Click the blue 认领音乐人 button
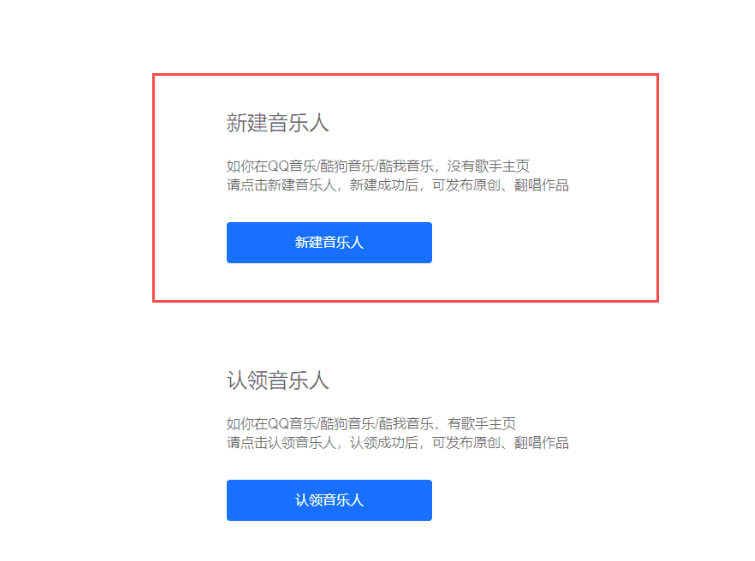This screenshot has width=755, height=561. click(x=329, y=500)
